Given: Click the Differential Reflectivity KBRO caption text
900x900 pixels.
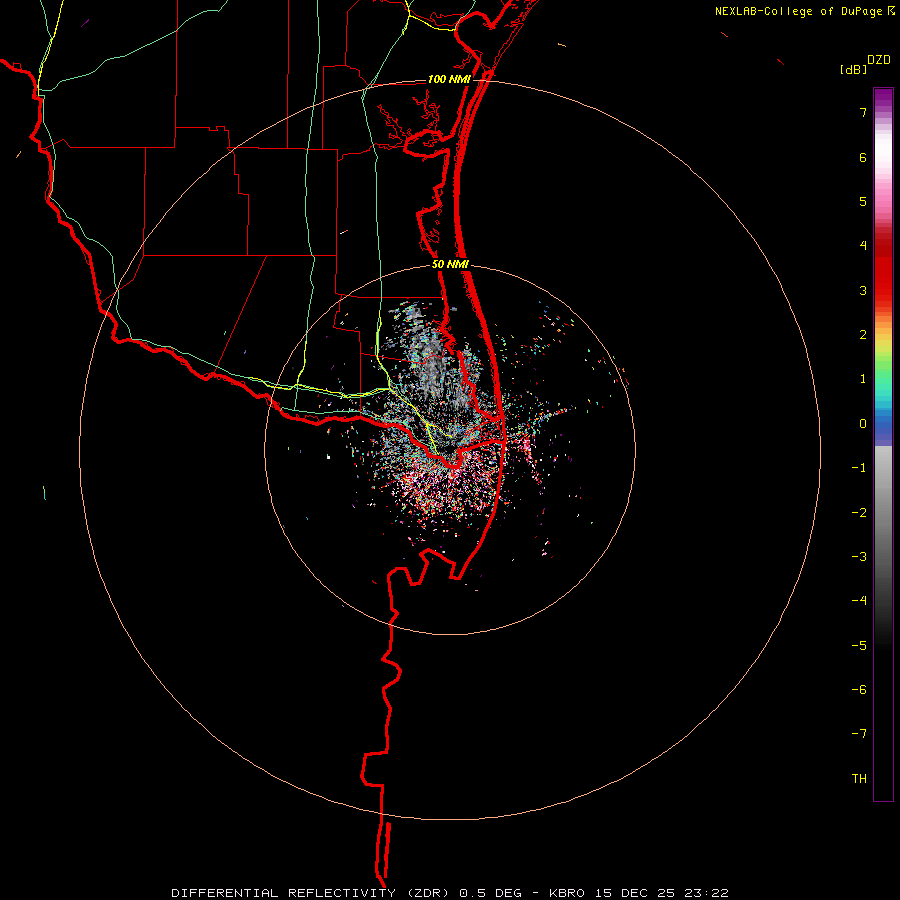Looking at the screenshot, I should [x=450, y=893].
